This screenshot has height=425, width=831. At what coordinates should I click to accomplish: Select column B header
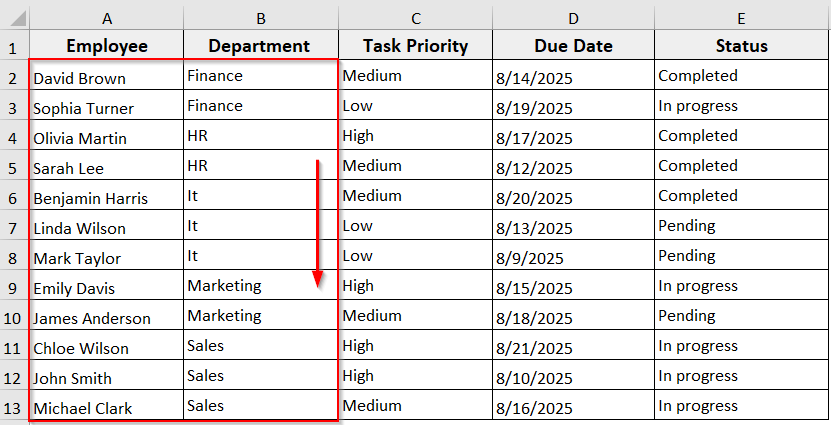coord(260,19)
